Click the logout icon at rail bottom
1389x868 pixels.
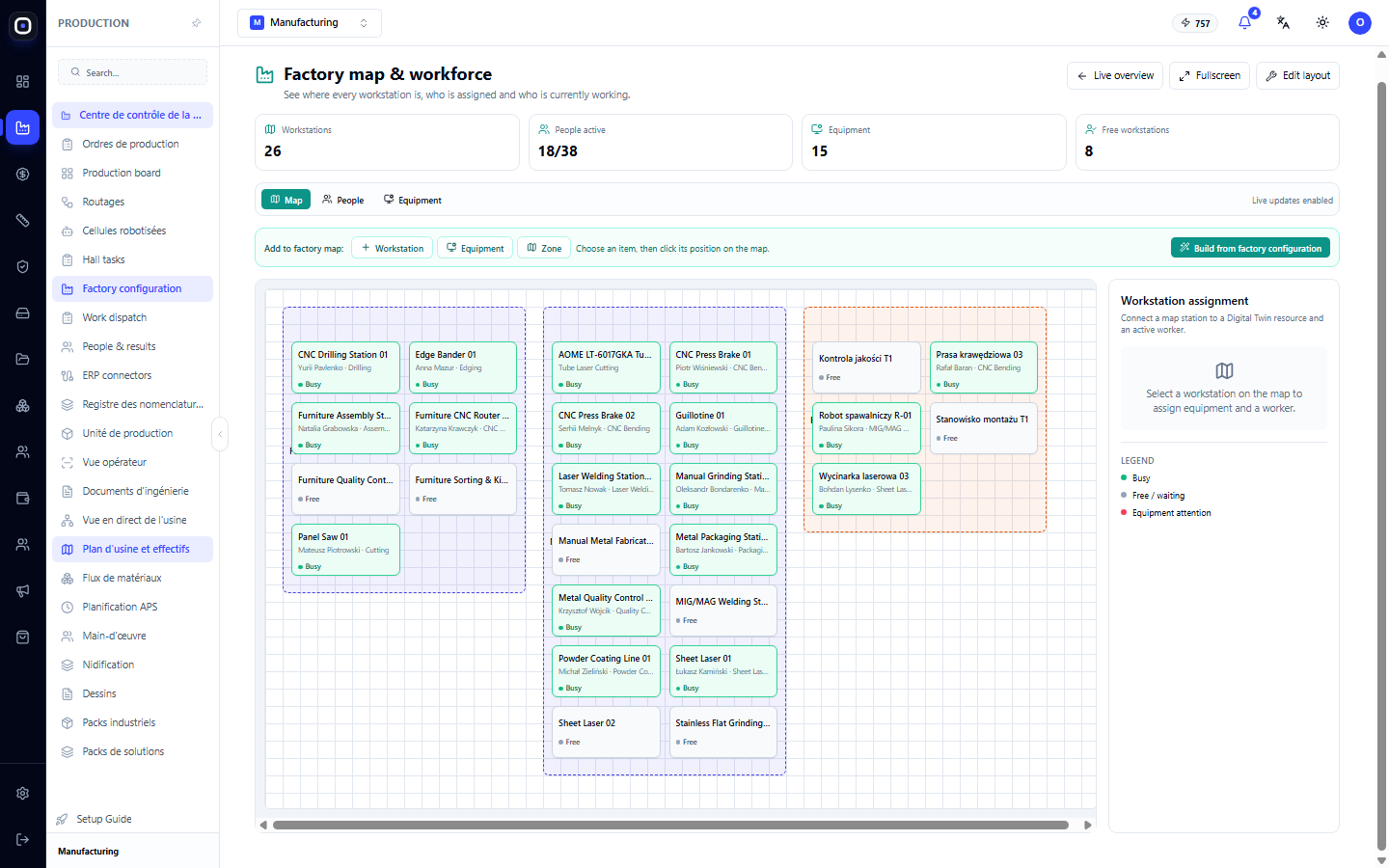coord(23,840)
